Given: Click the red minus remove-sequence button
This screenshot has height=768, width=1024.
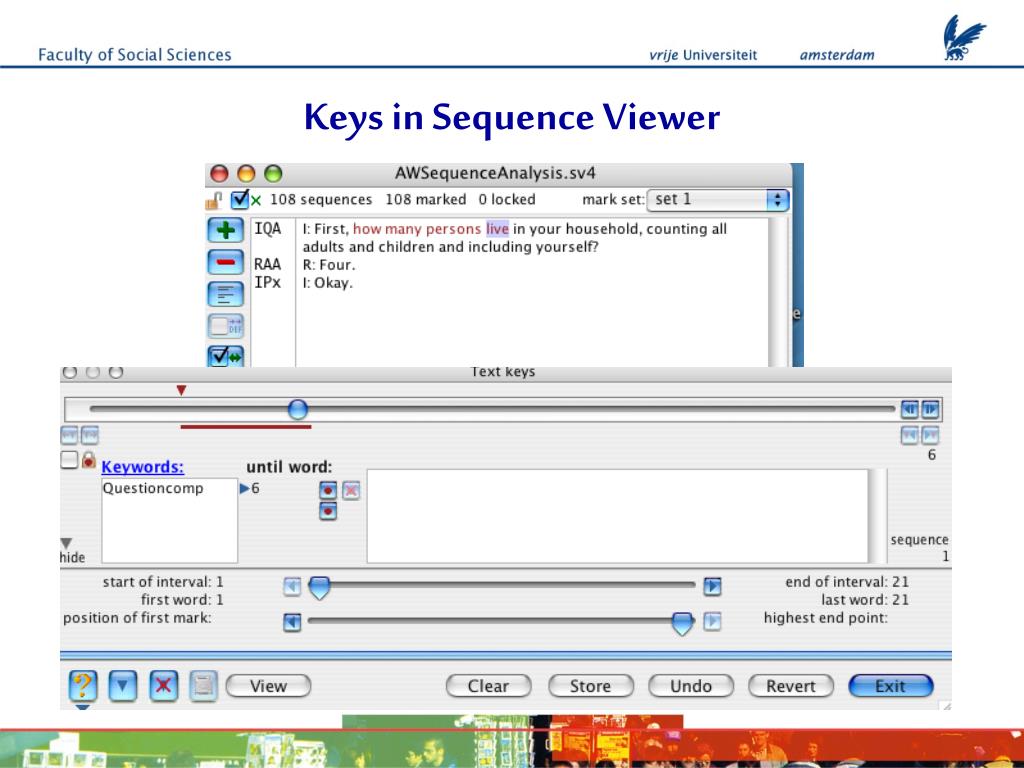Looking at the screenshot, I should [225, 262].
